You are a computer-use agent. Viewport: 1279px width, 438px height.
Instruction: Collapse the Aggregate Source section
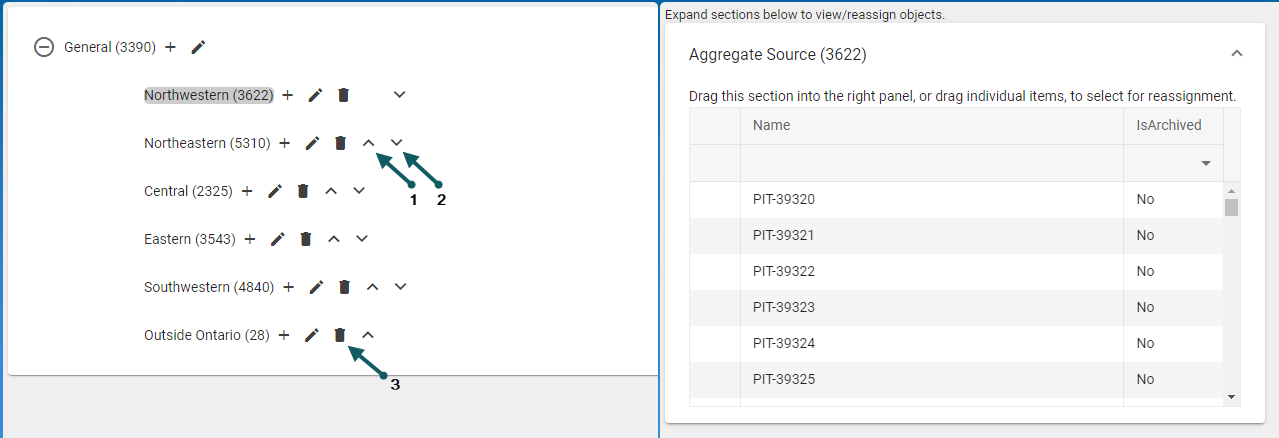tap(1236, 54)
